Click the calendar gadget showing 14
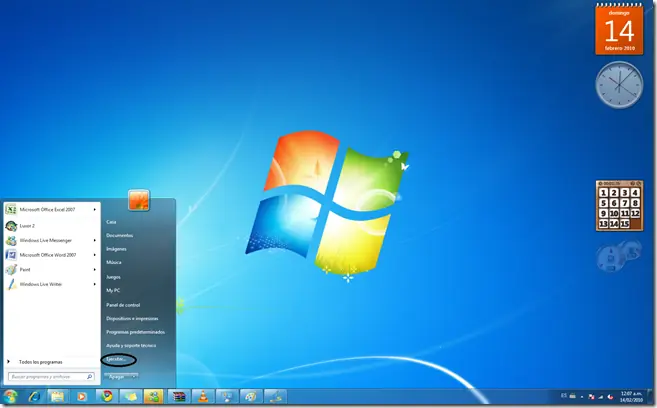 [619, 29]
